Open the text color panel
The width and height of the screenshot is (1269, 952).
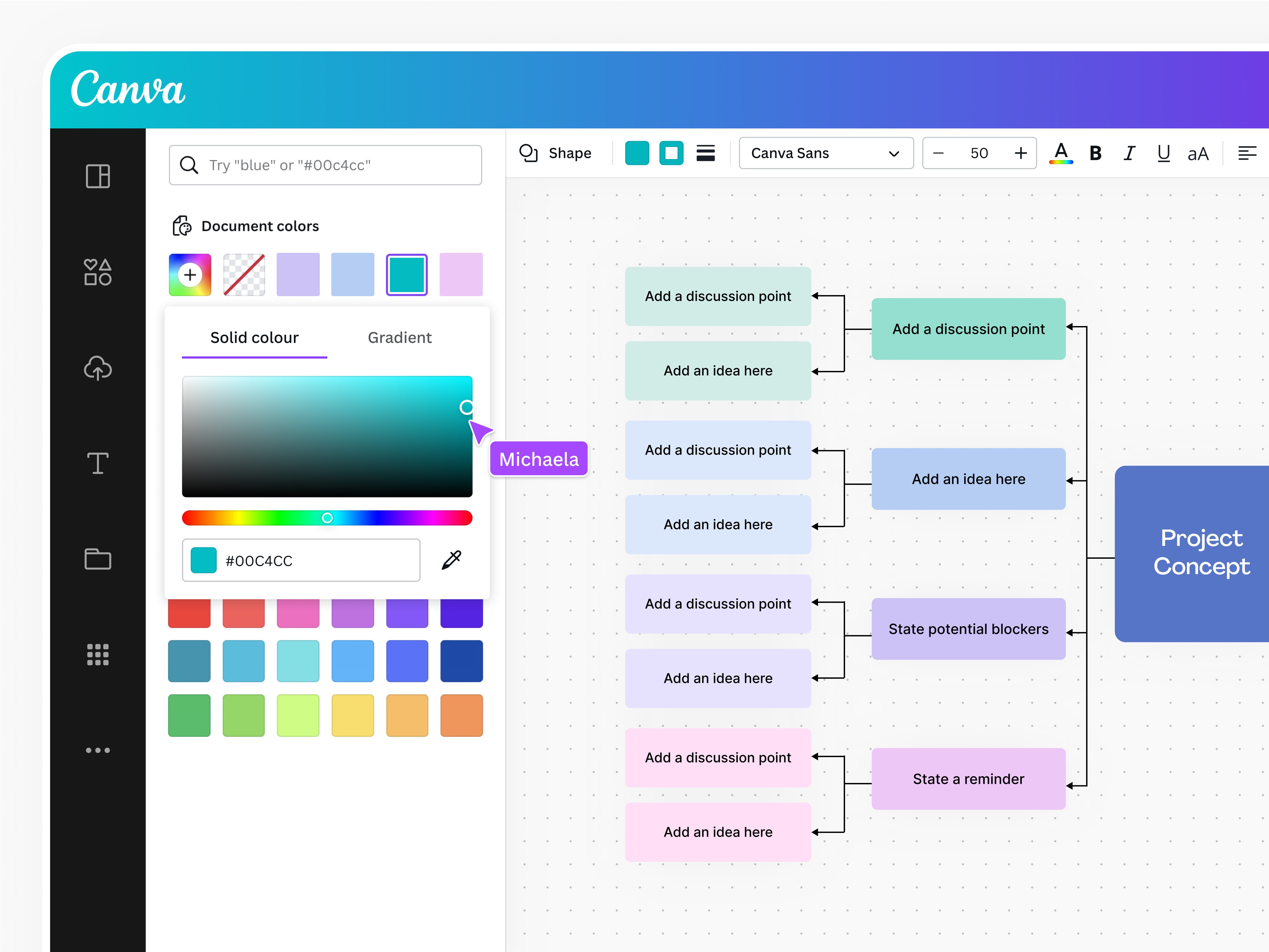click(x=1061, y=153)
